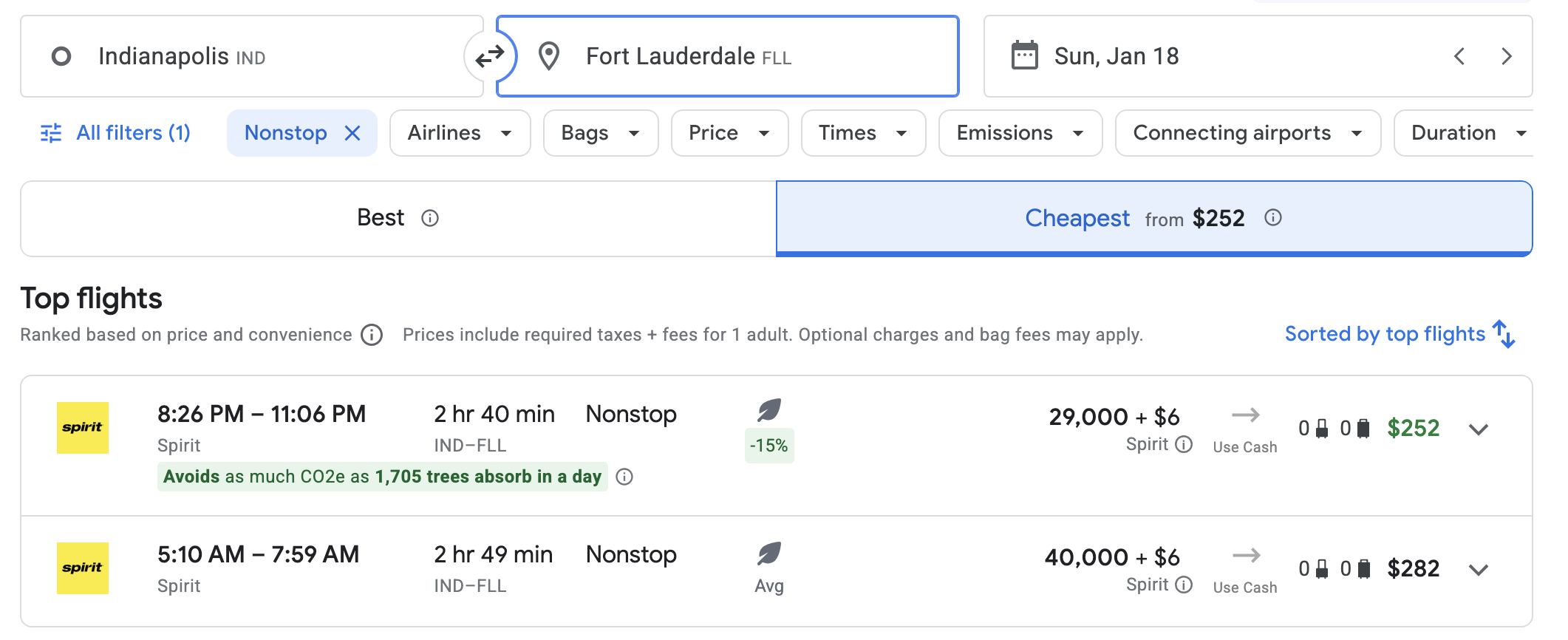Click the Spirit logo for 5:10 AM flight

(x=83, y=568)
